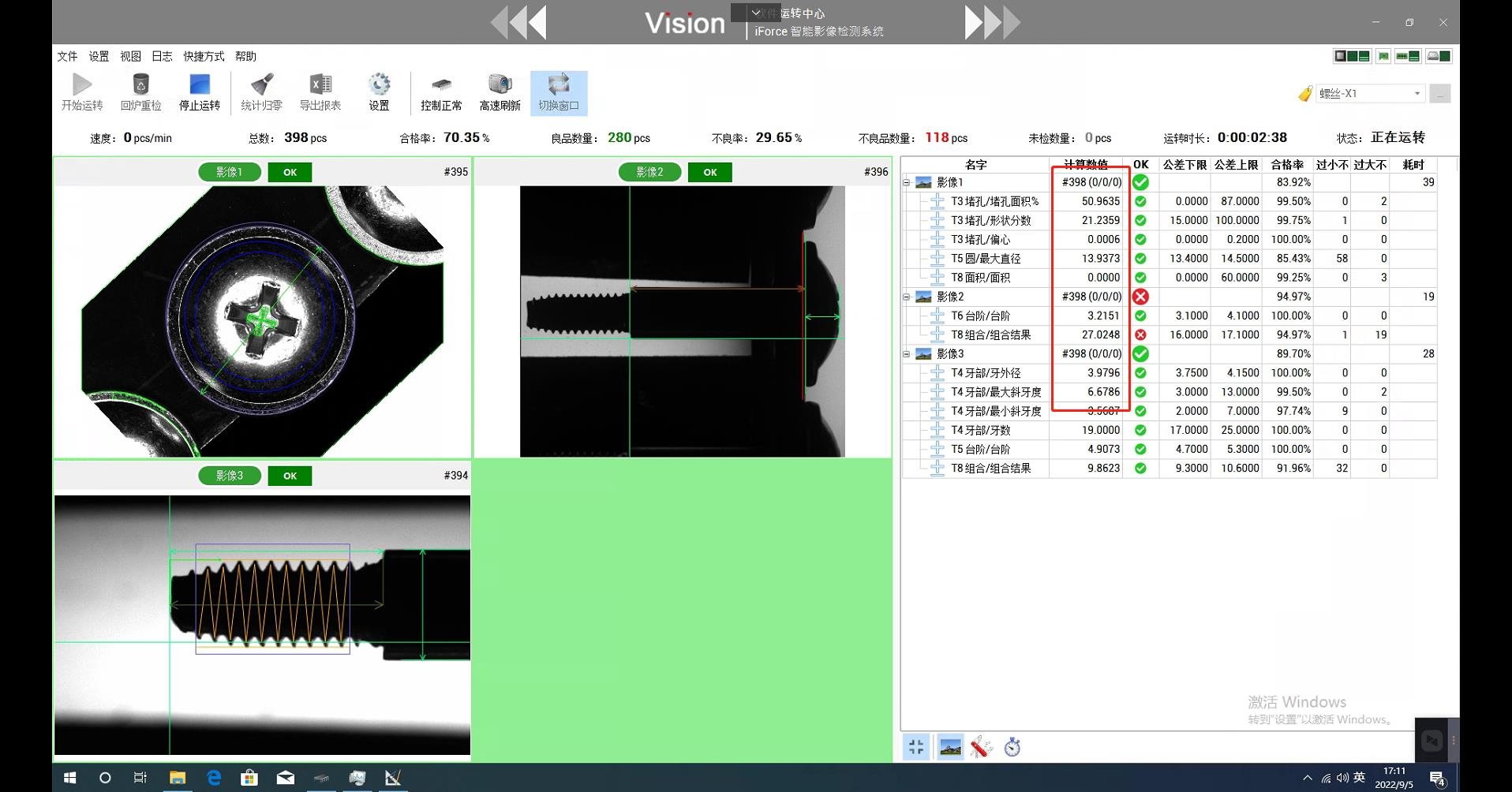1512x792 pixels.
Task: Click the 统计归零 reset statistics icon
Action: (x=261, y=92)
